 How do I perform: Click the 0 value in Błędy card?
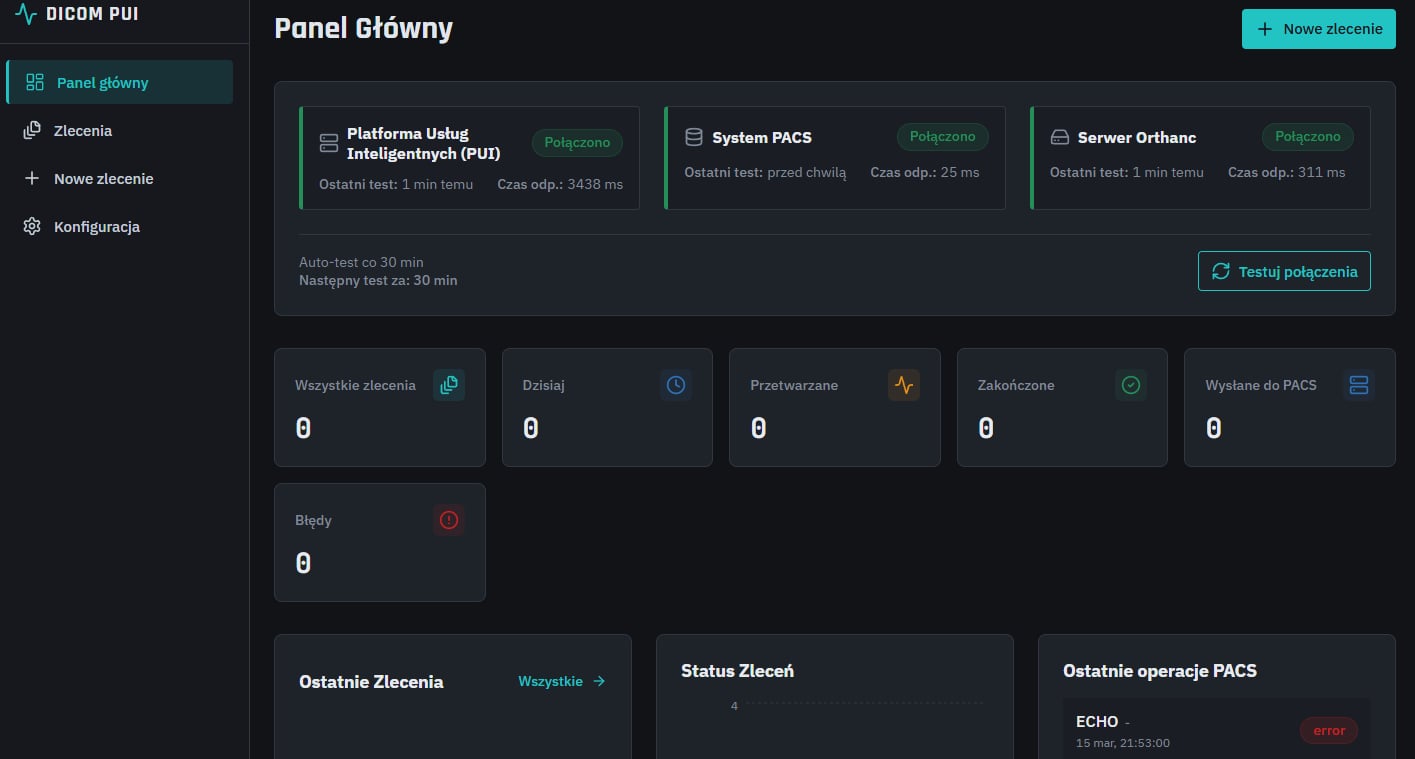coord(303,563)
